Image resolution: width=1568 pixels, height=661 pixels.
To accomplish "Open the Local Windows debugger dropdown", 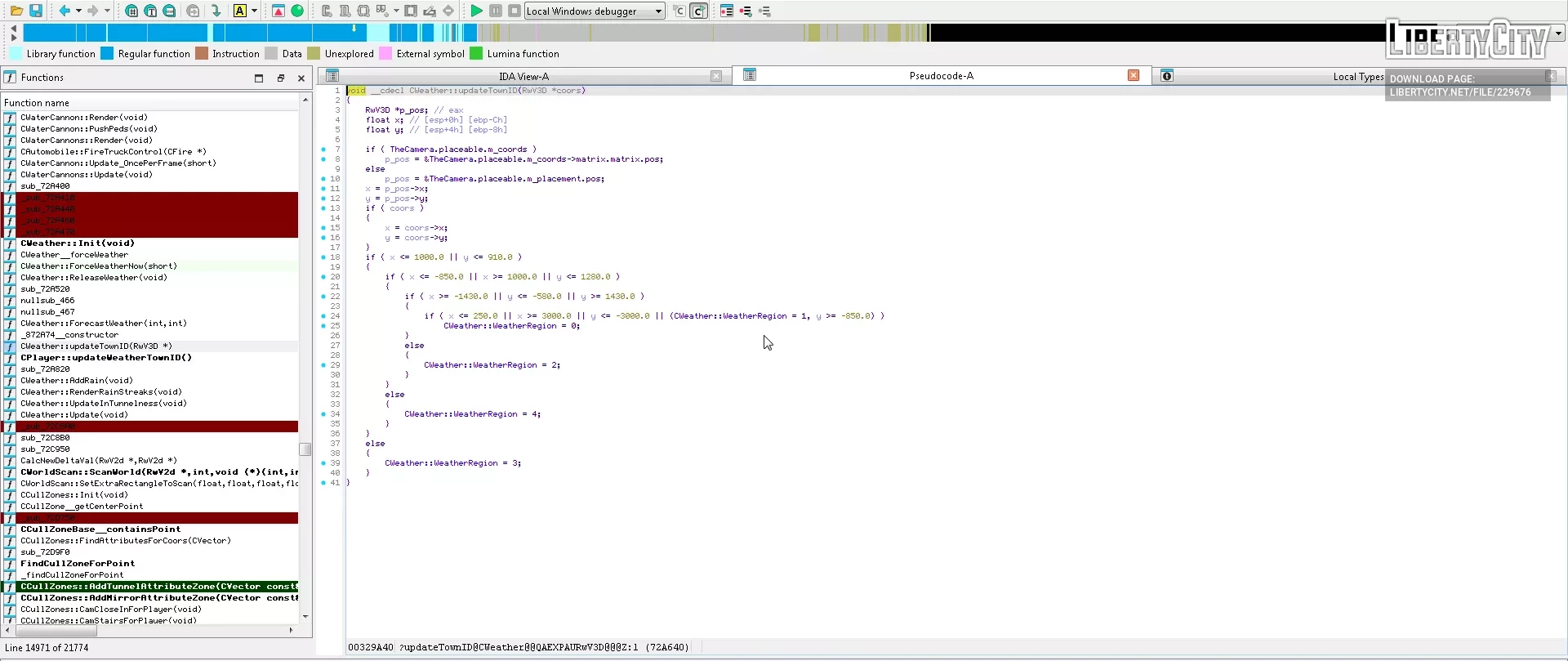I will (658, 11).
